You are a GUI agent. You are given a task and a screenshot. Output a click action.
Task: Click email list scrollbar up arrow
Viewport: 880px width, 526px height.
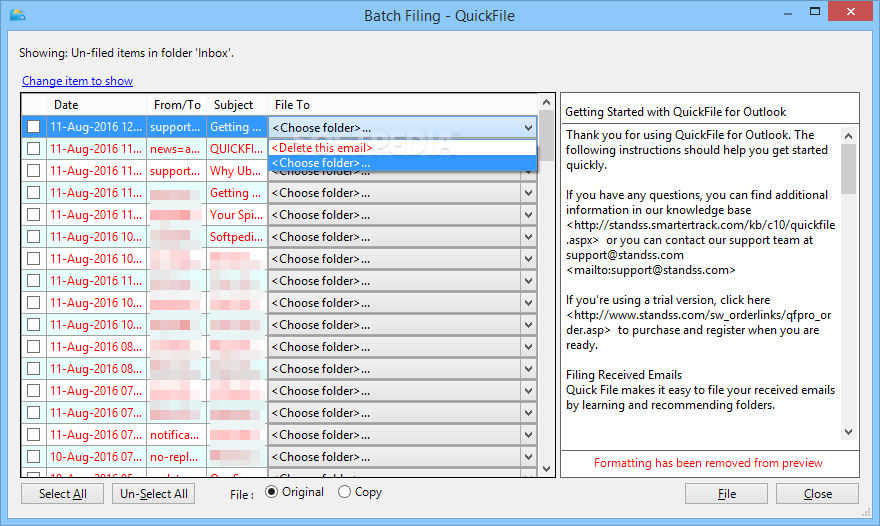coord(547,102)
